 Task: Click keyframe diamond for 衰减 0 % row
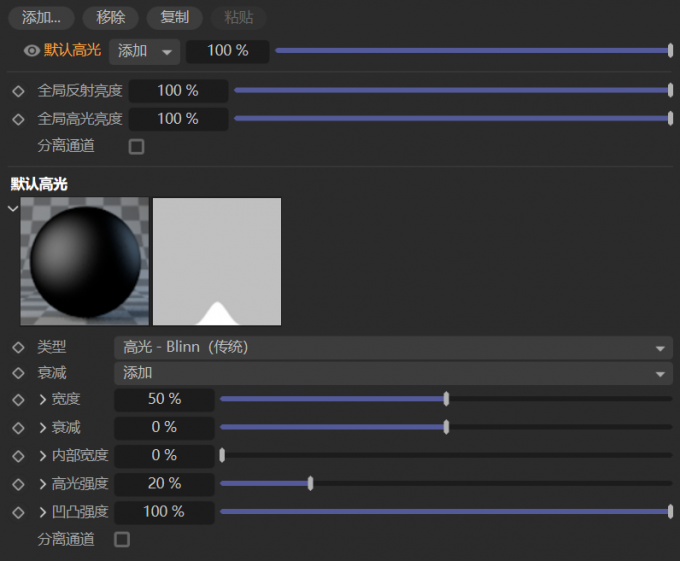[x=18, y=428]
